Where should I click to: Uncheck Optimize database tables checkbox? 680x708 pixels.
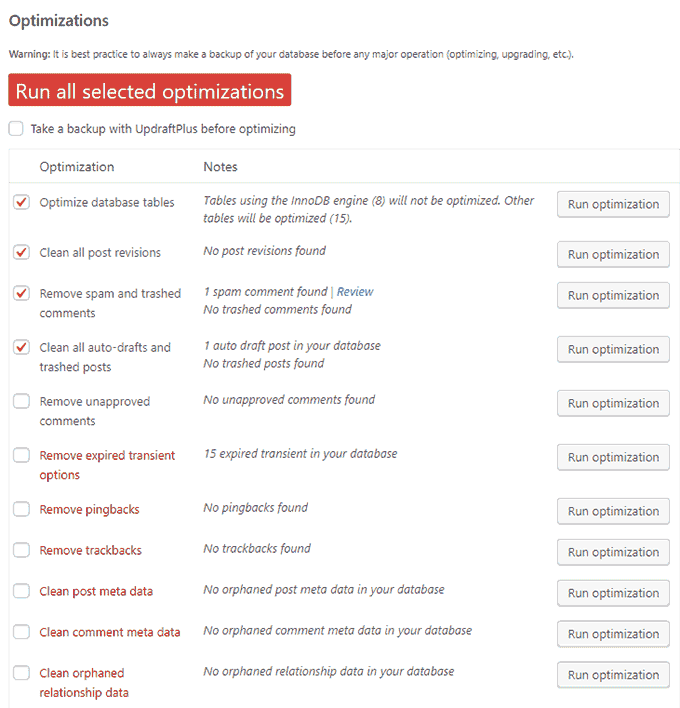coord(21,202)
